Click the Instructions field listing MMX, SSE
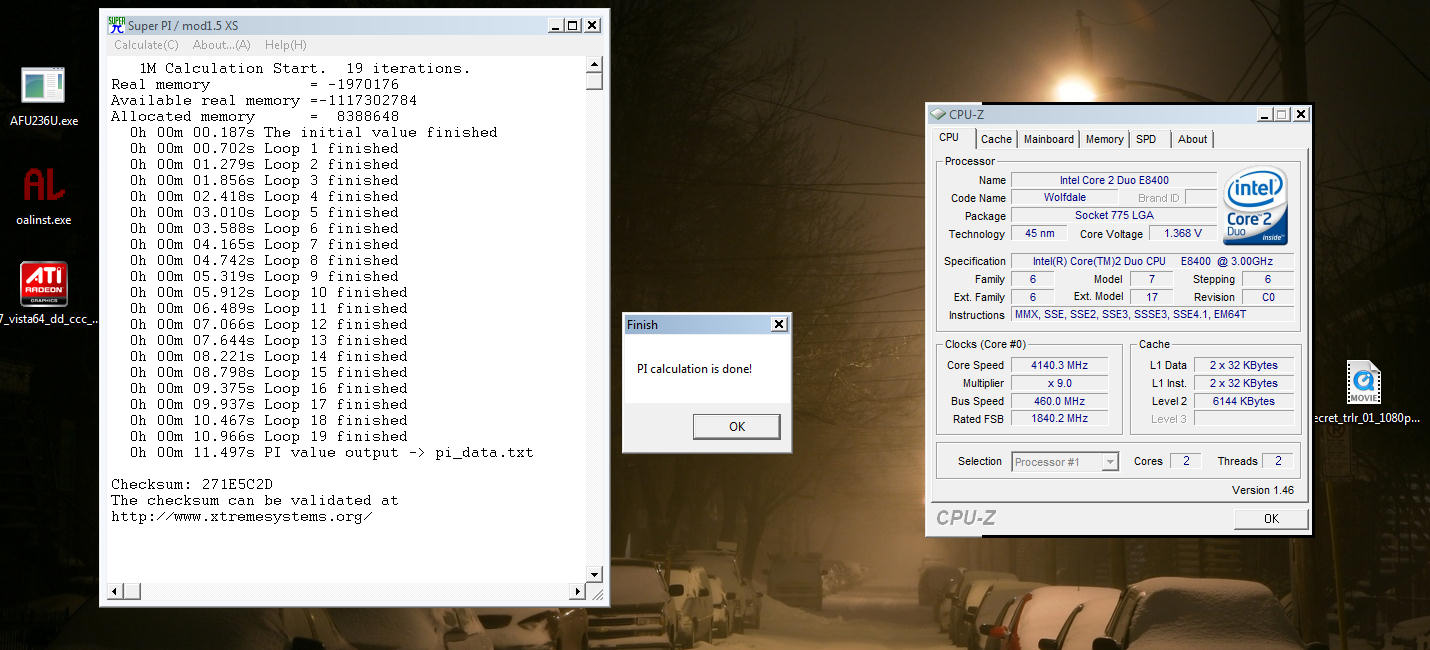This screenshot has width=1430, height=650. 1153,315
